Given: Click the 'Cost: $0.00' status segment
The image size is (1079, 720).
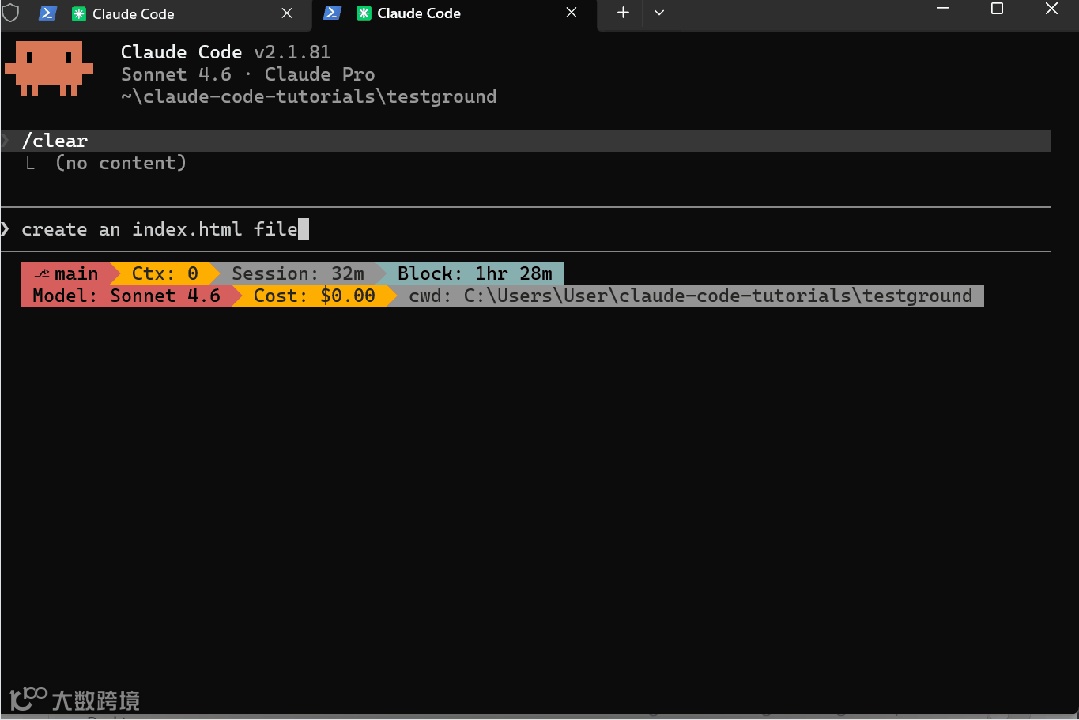Looking at the screenshot, I should coord(314,296).
